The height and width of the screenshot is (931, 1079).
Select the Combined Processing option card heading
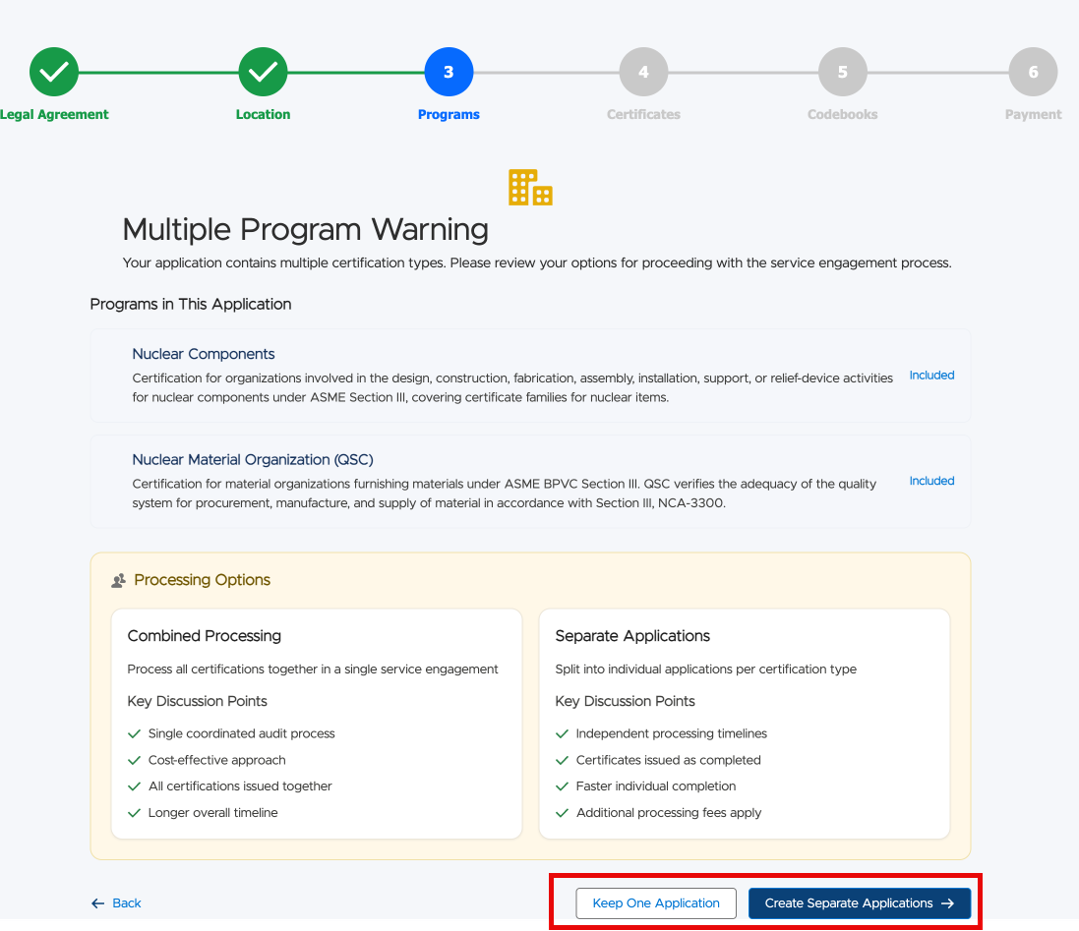coord(204,636)
